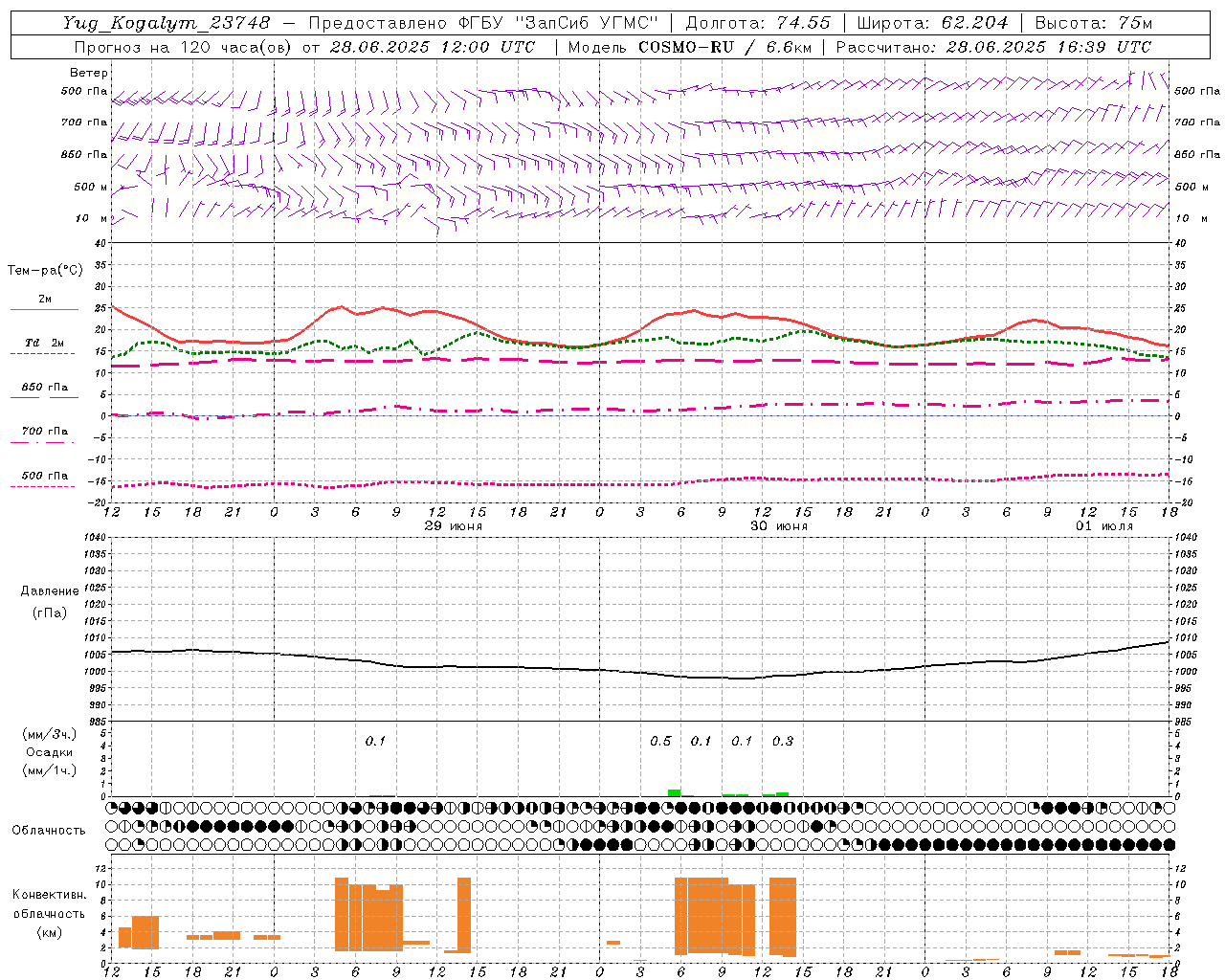Screen dimensions: 1225x980
Task: Click the Ветер panel label
Action: (89, 73)
